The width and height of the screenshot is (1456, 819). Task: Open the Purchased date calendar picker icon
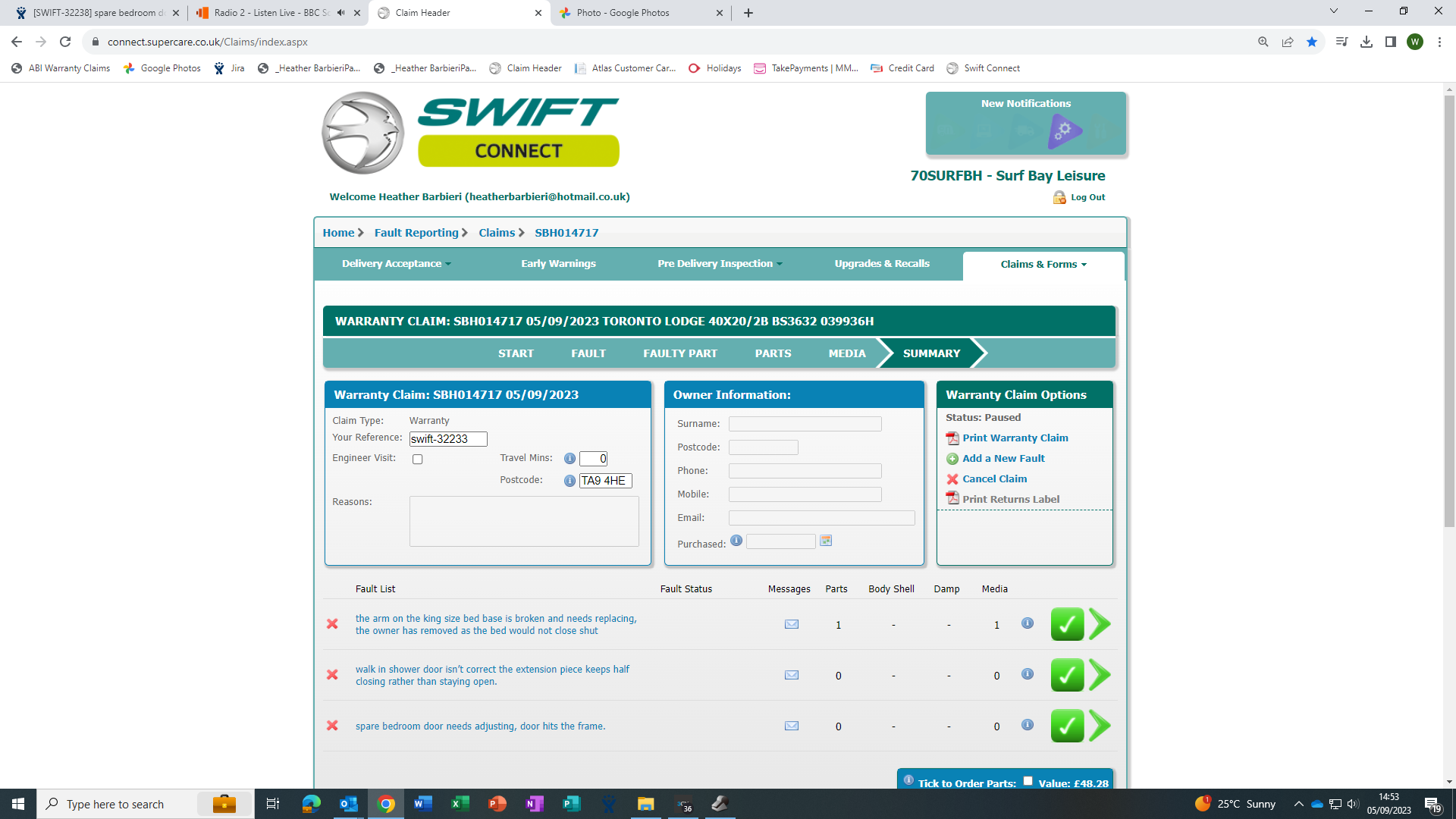(x=826, y=541)
